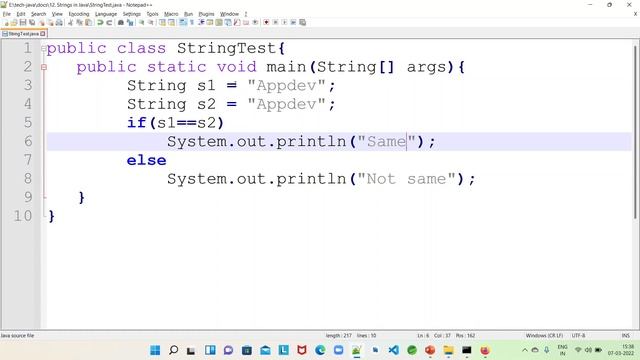
Task: Click the Paste toolbar icon
Action: [x=88, y=22]
